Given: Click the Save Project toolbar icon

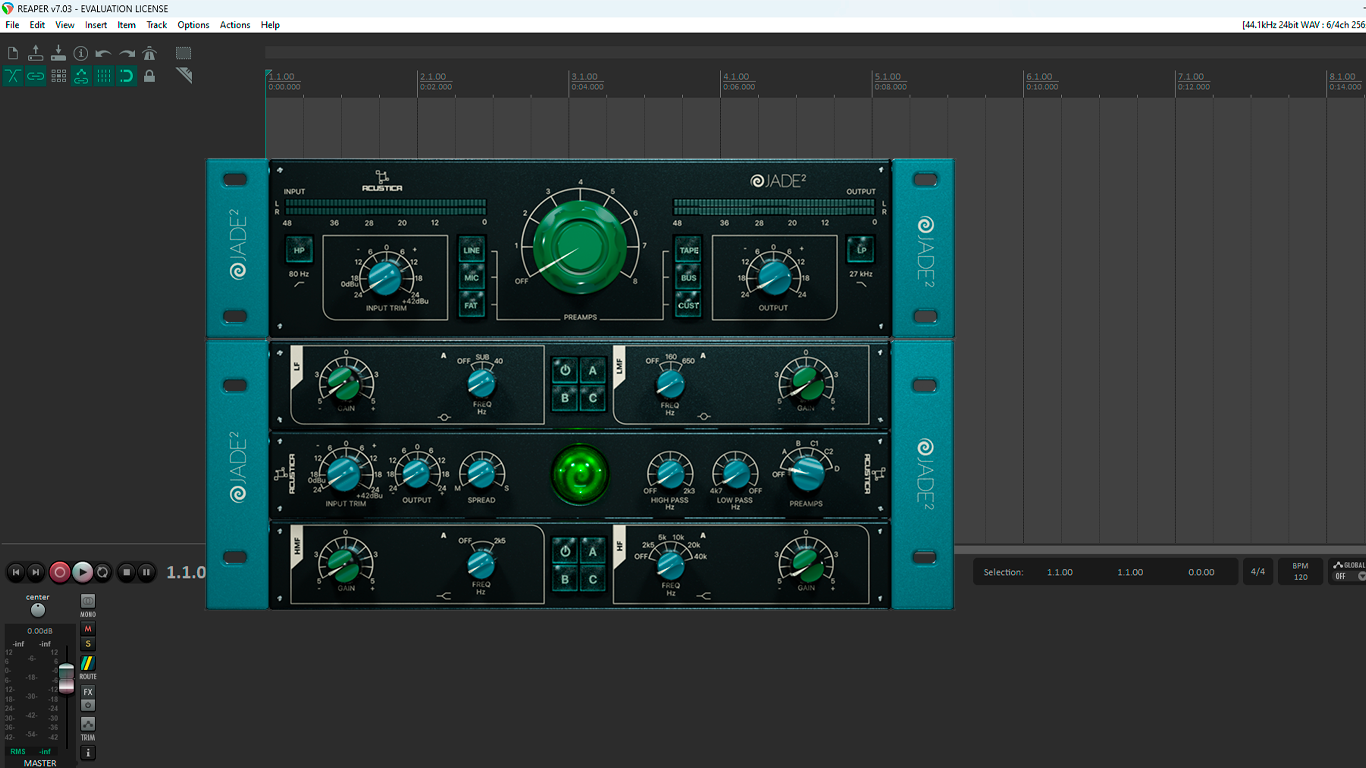Looking at the screenshot, I should (58, 53).
